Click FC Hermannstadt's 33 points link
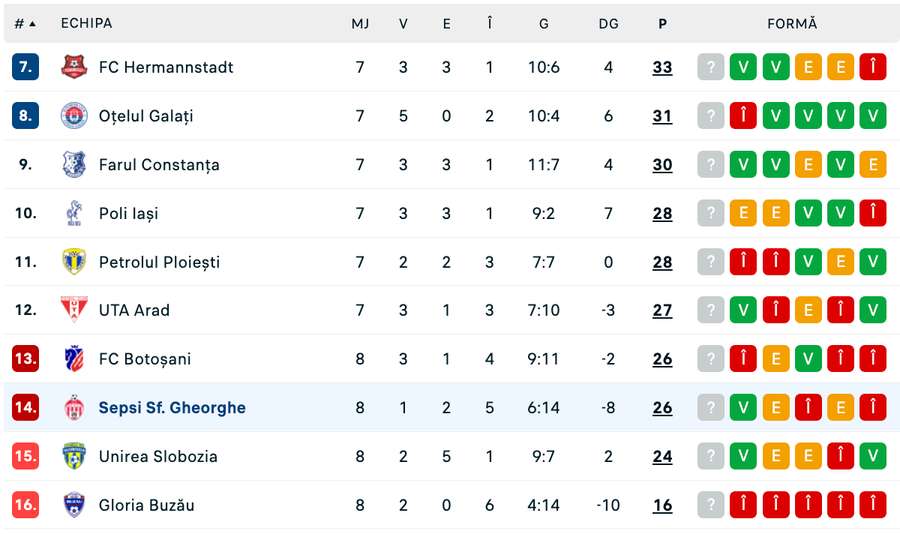 click(x=662, y=67)
